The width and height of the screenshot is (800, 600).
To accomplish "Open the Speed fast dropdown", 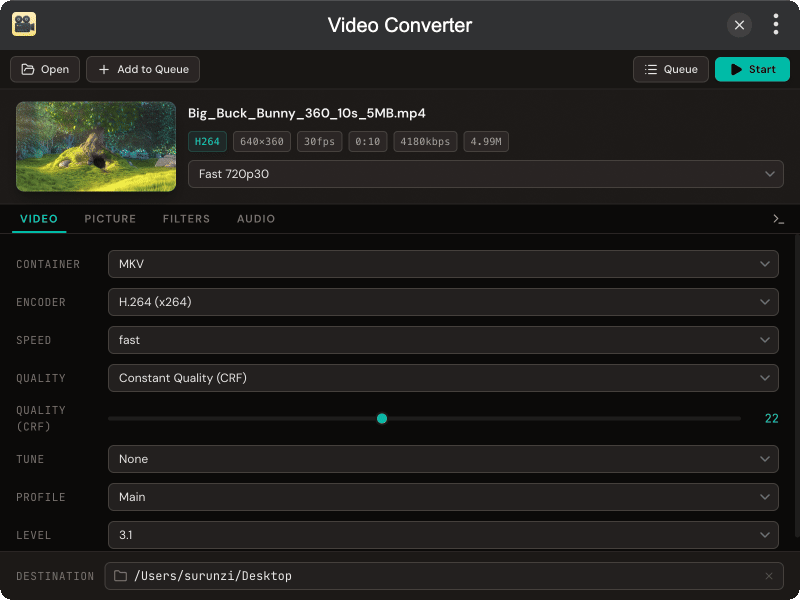I will (x=443, y=340).
